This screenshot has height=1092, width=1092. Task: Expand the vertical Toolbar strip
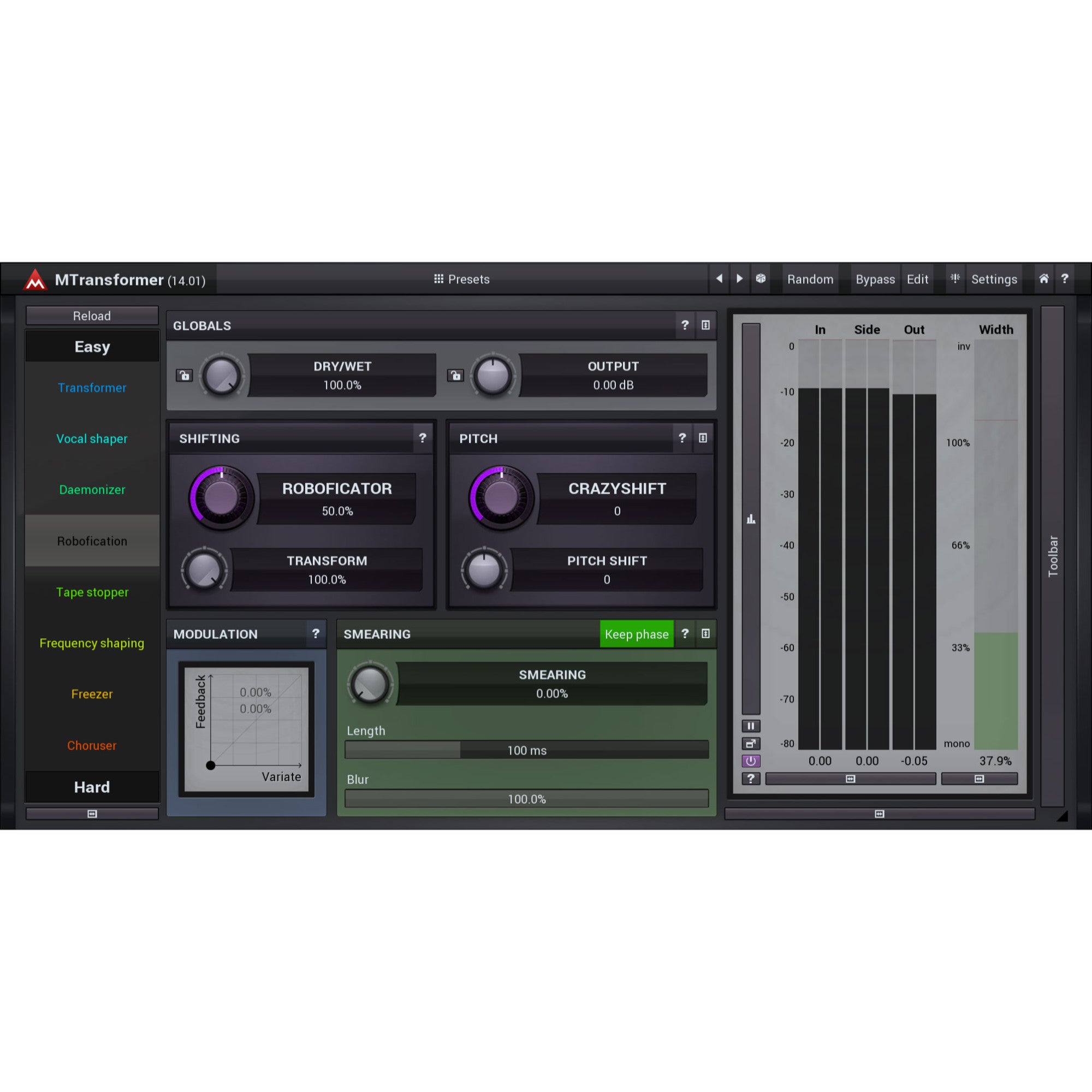(x=1053, y=556)
